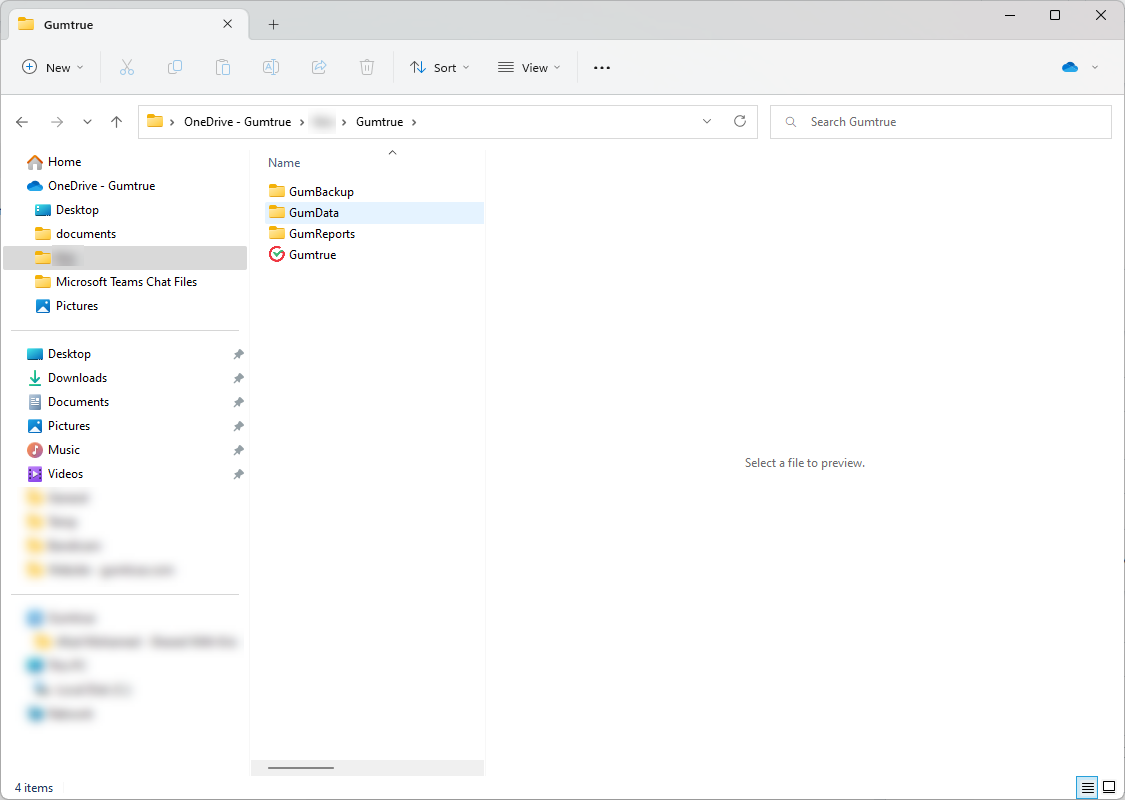Screen dimensions: 1125x800
Task: Expand the OneDrive status dropdown chevron
Action: [1095, 67]
